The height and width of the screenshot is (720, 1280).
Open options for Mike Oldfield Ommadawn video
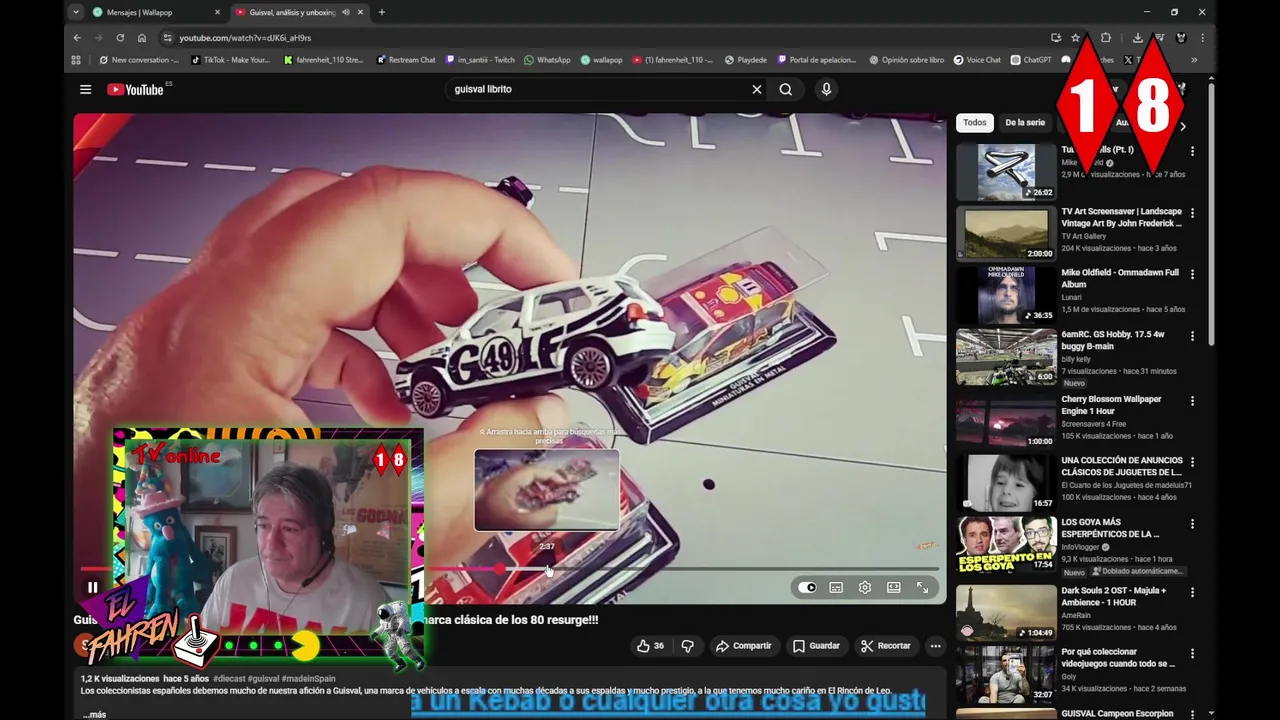(1192, 274)
